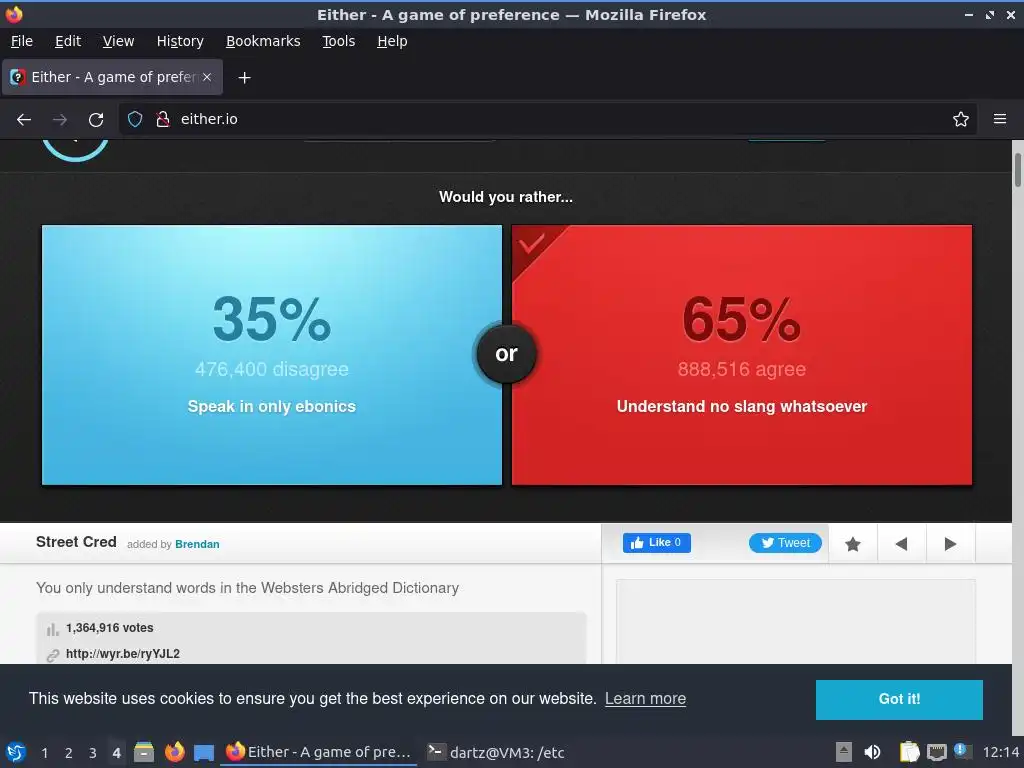Click the show desktop taskbar icon

(x=204, y=752)
